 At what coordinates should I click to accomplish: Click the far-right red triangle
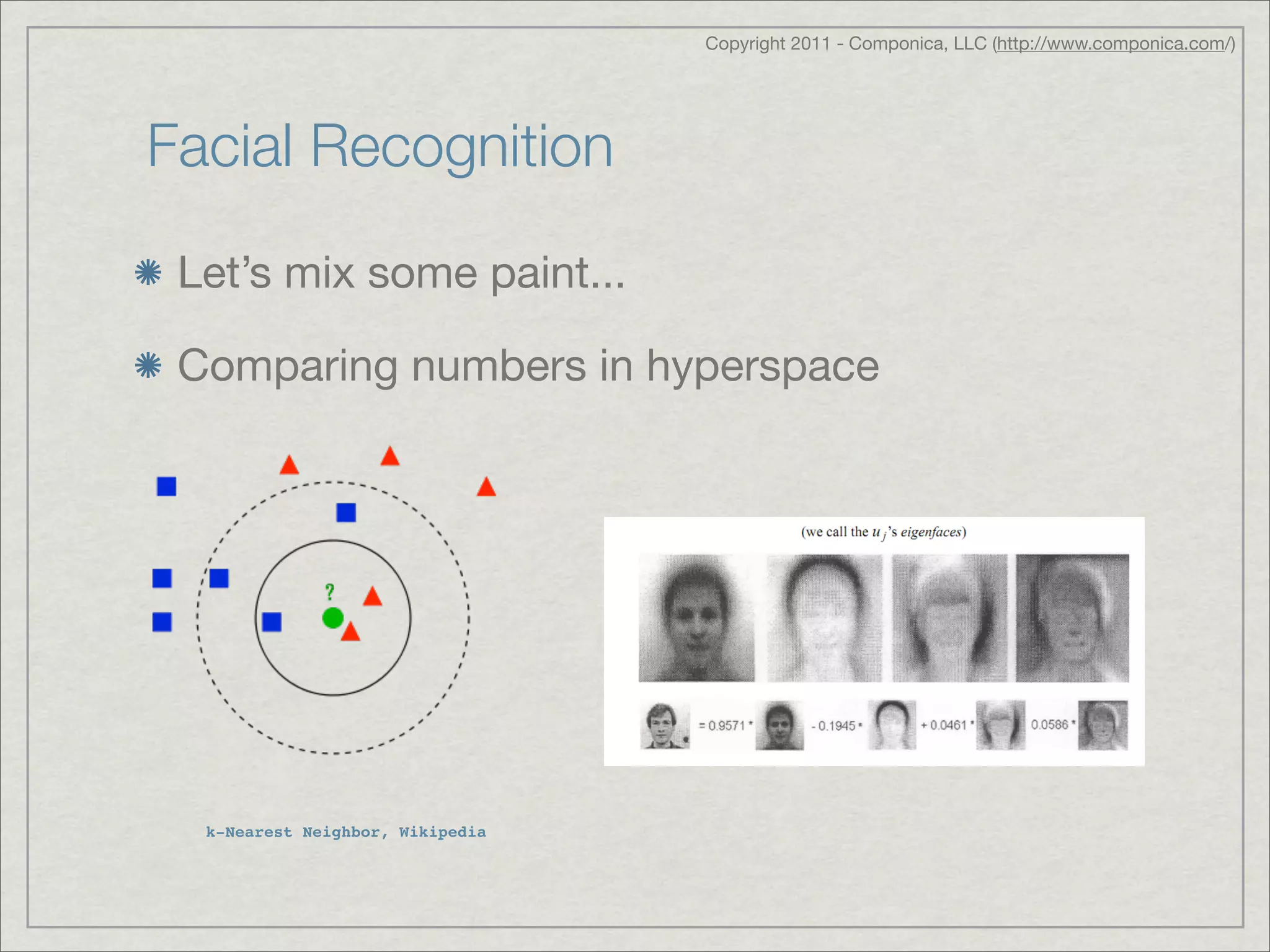486,487
